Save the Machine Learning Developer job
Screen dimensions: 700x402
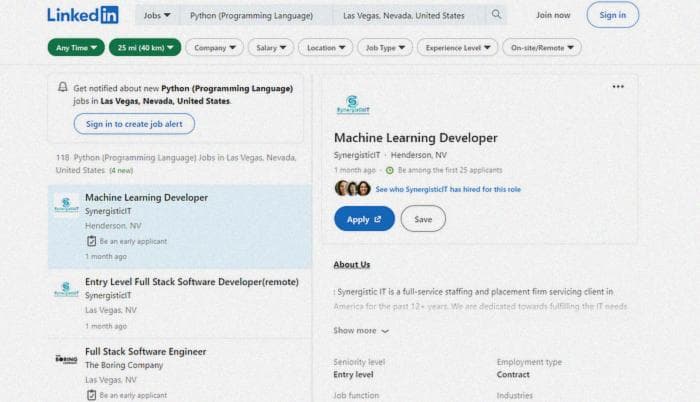pyautogui.click(x=423, y=219)
